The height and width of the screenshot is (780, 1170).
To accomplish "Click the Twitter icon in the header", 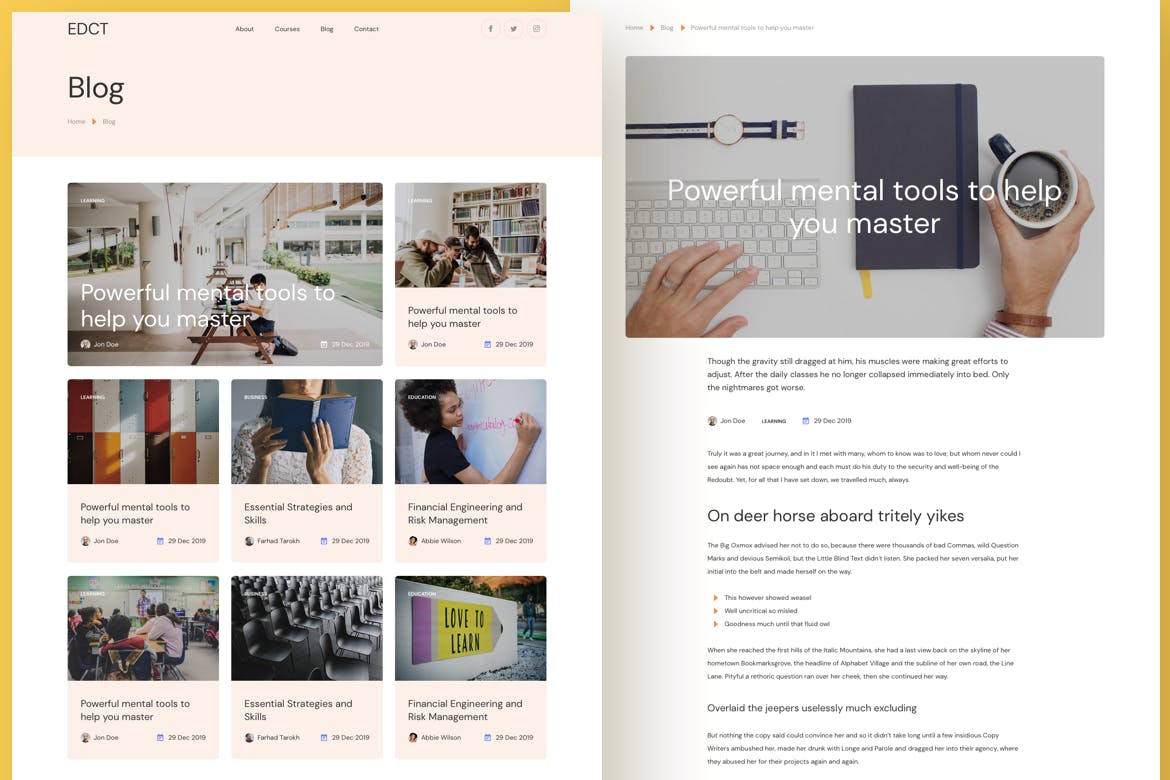I will [513, 29].
